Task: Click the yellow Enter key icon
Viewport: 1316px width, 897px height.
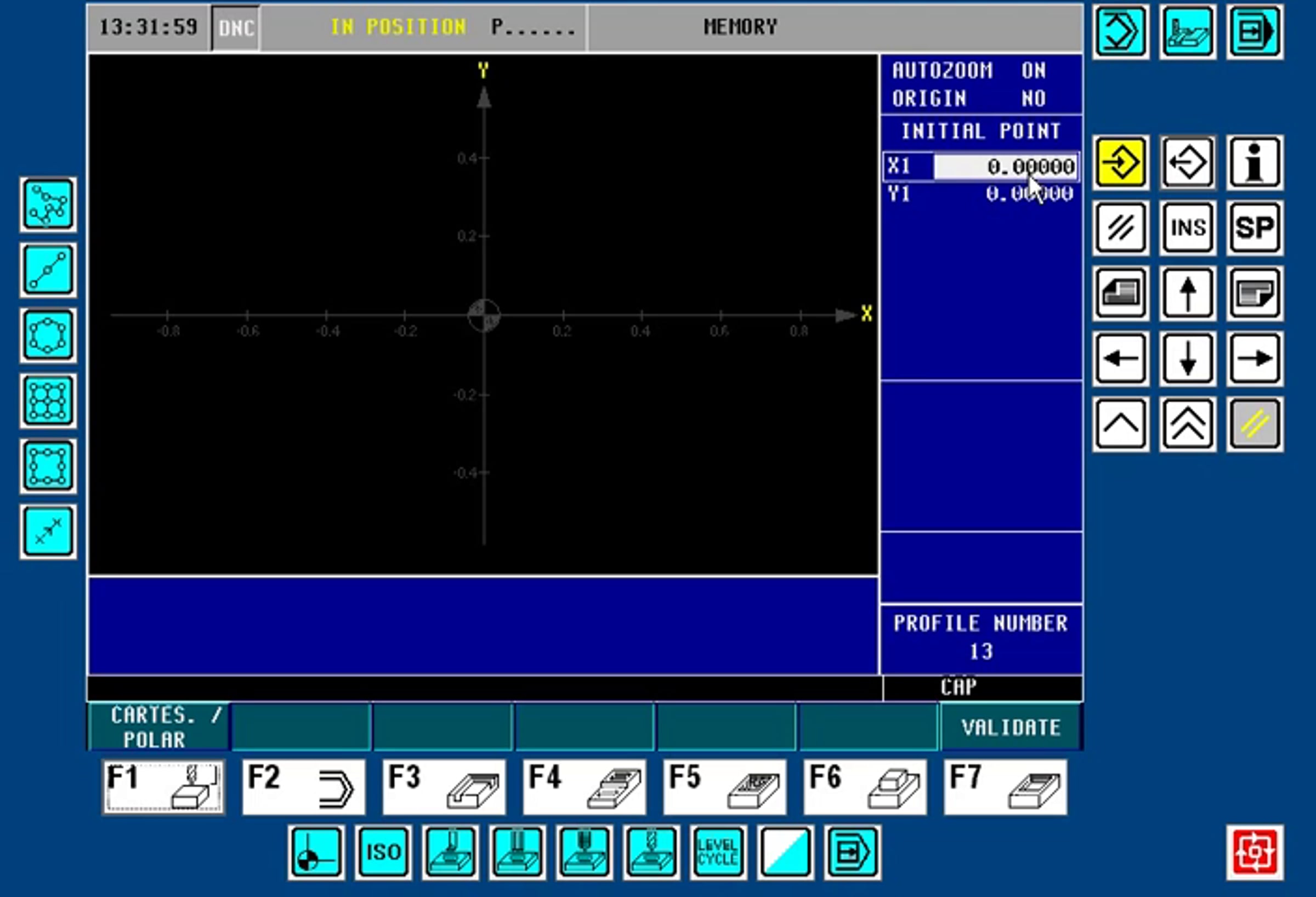Action: tap(1121, 163)
